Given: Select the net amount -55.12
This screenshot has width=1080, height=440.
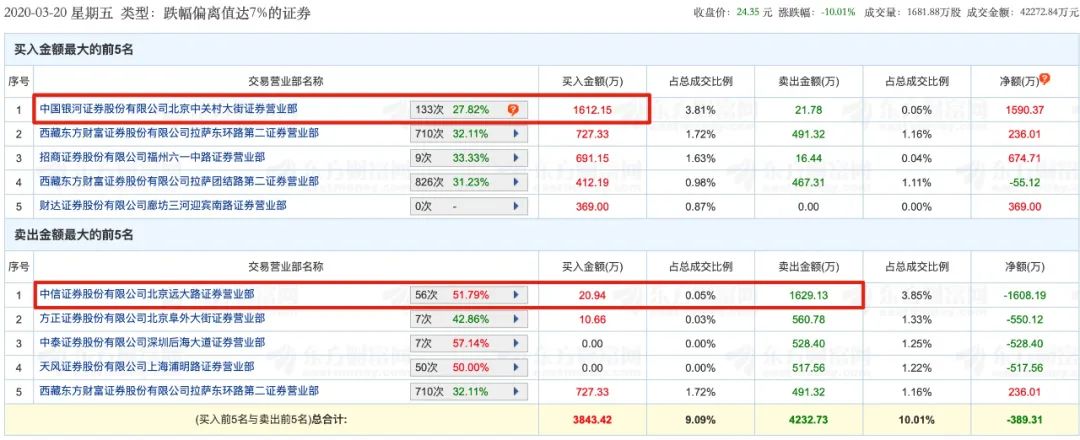Looking at the screenshot, I should (x=1025, y=182).
